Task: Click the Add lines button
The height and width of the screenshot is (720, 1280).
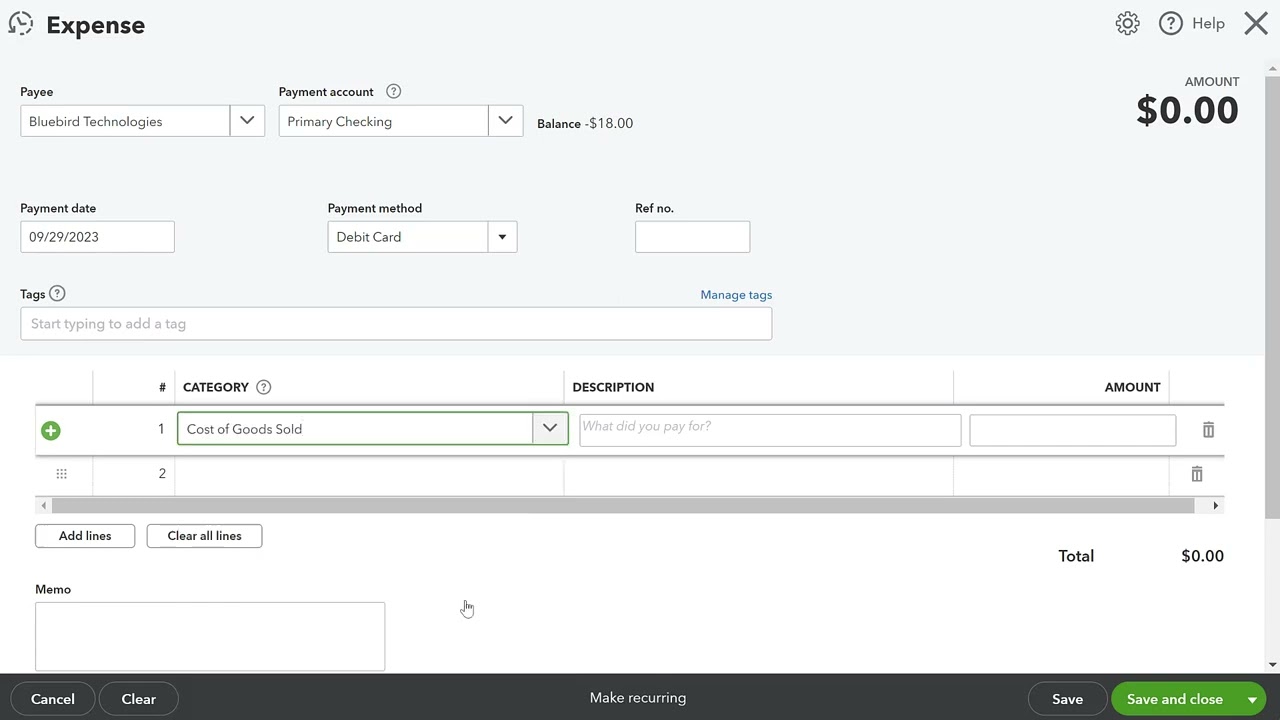Action: tap(85, 536)
